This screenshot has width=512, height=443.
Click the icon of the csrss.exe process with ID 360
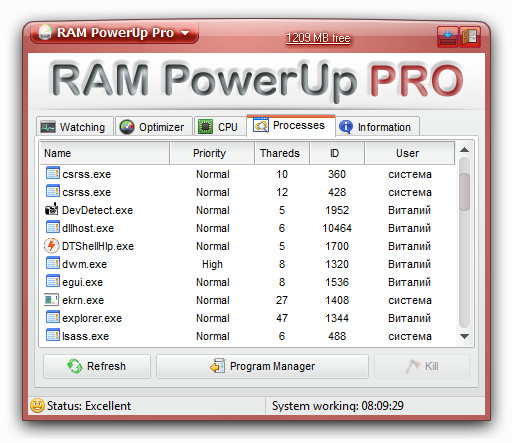point(52,173)
